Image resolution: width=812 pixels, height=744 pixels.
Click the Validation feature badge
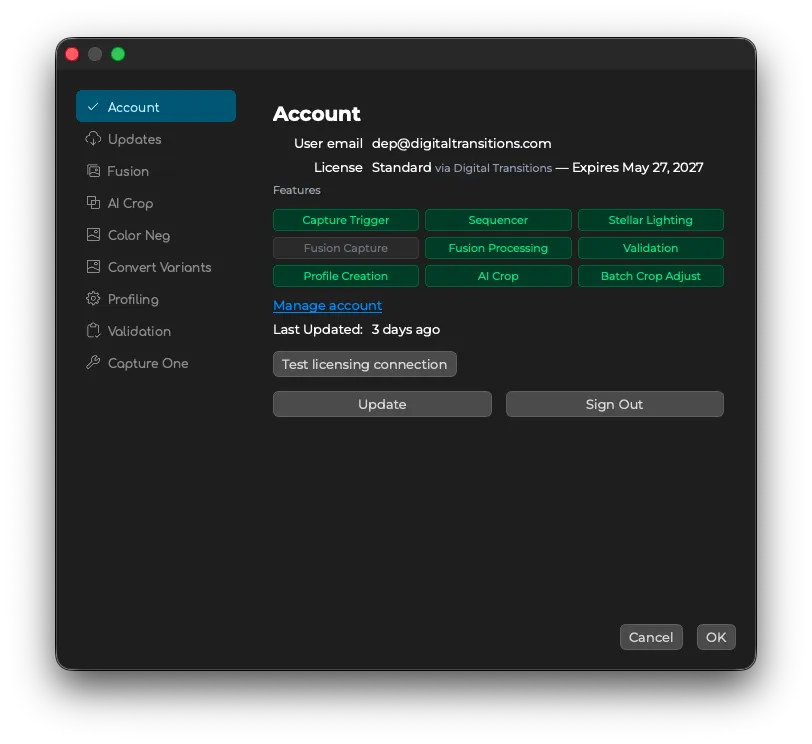click(x=650, y=248)
